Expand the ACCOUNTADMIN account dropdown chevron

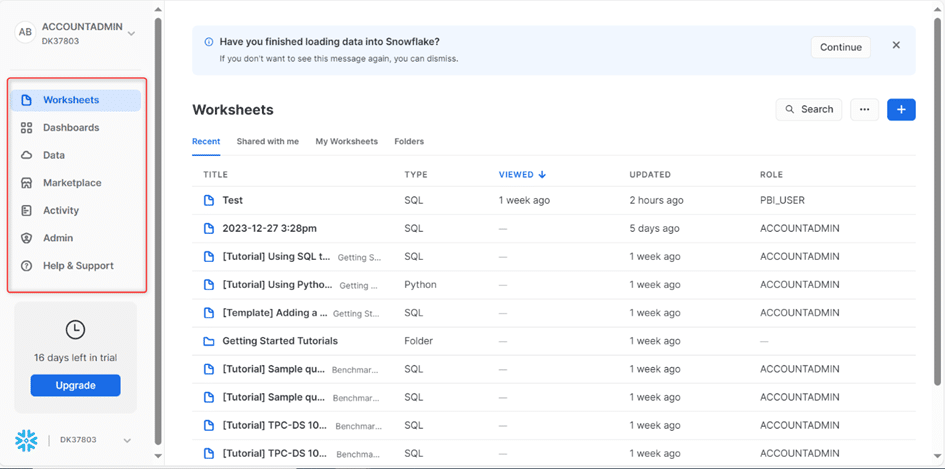tap(131, 34)
